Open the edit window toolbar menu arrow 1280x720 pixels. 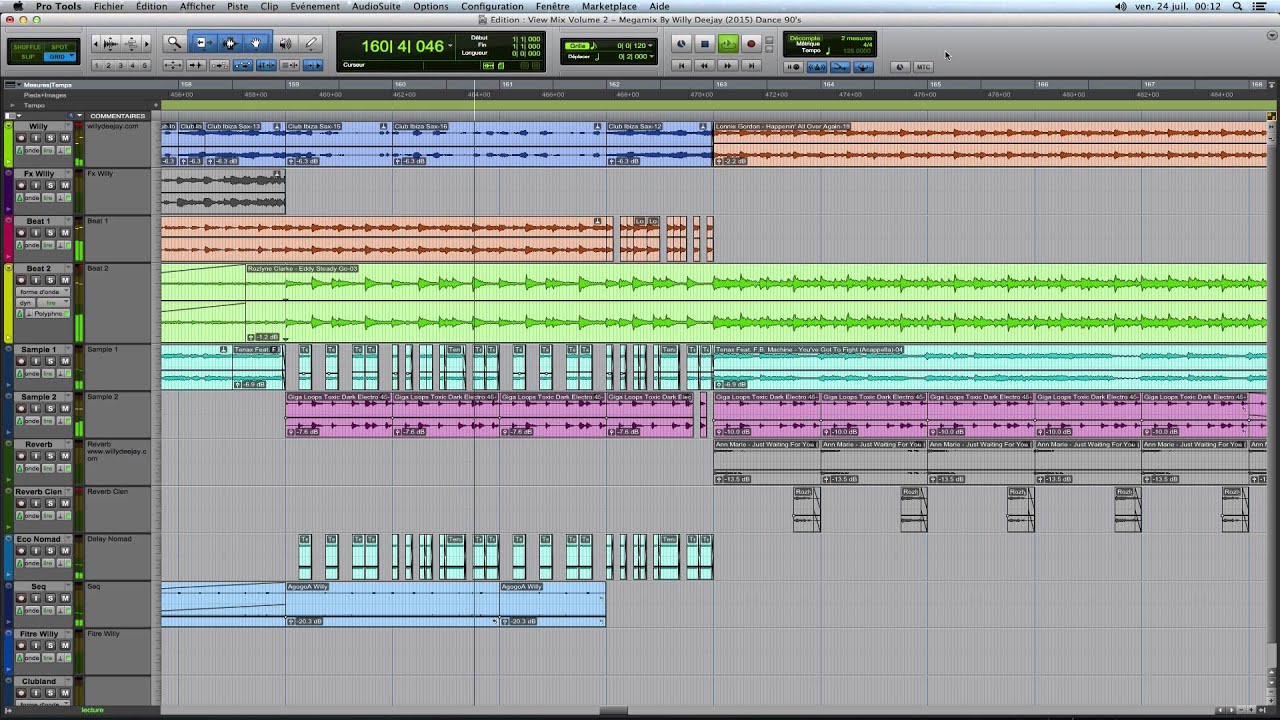(x=1270, y=35)
